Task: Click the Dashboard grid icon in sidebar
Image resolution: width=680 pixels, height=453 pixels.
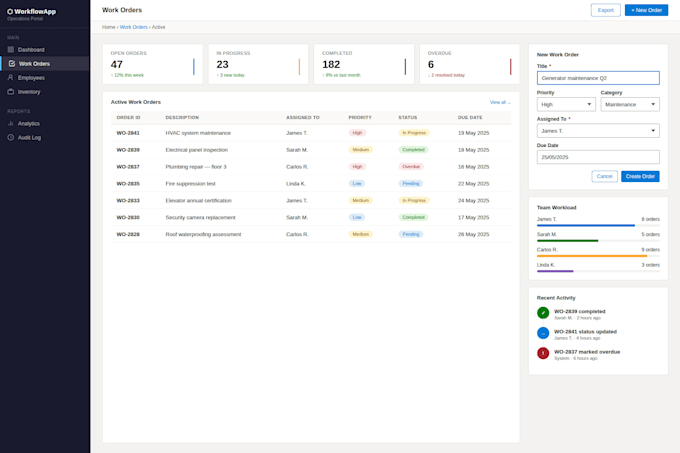Action: [11, 49]
